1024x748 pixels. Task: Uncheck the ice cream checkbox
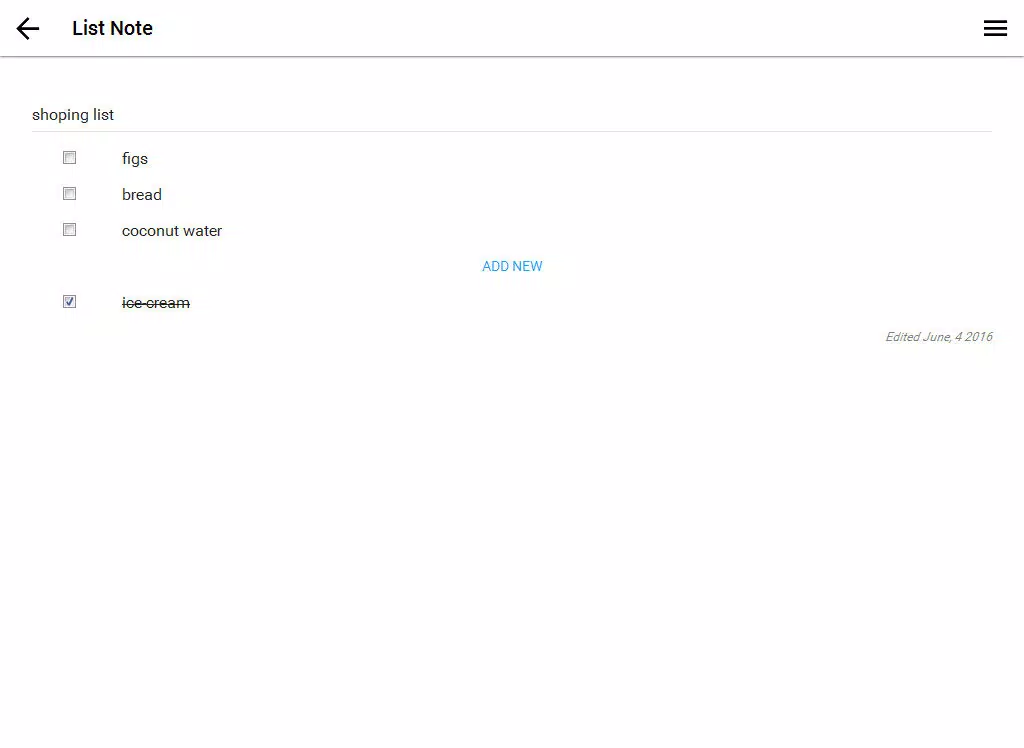tap(69, 301)
